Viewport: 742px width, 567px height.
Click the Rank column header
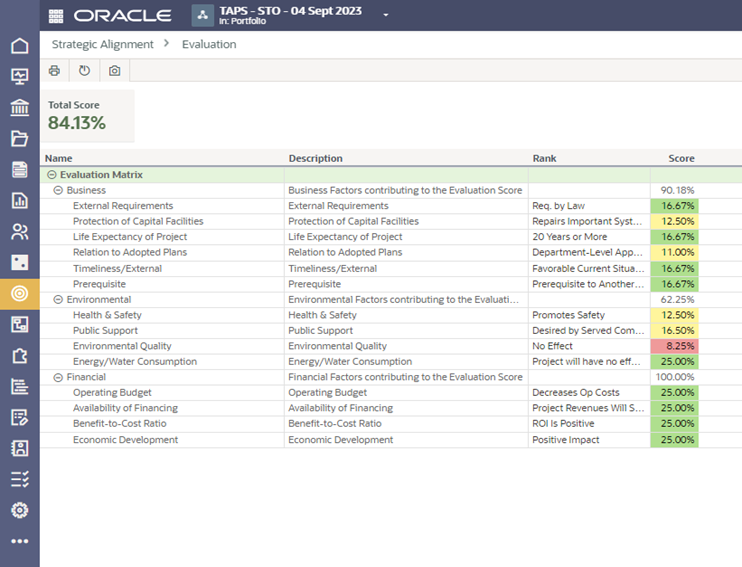[544, 158]
